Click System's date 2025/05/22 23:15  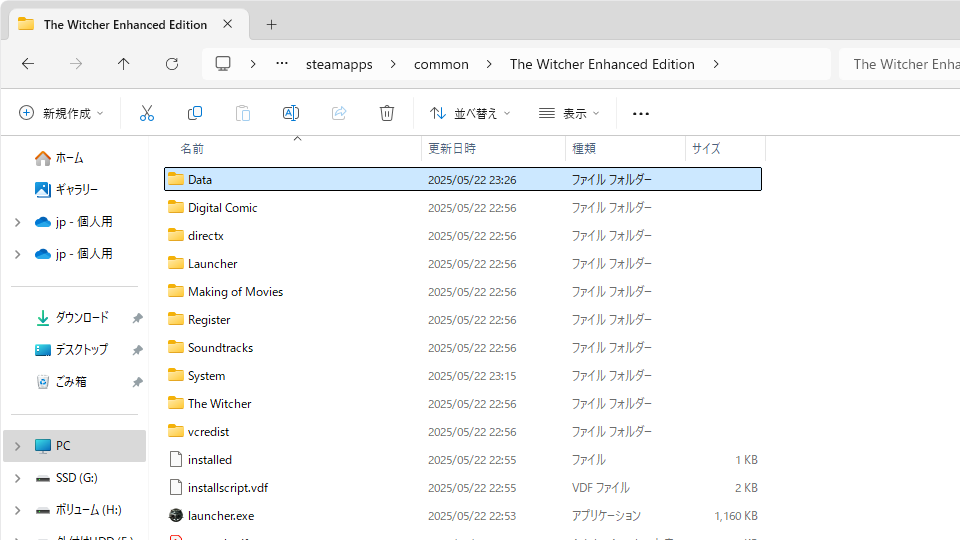(x=472, y=376)
